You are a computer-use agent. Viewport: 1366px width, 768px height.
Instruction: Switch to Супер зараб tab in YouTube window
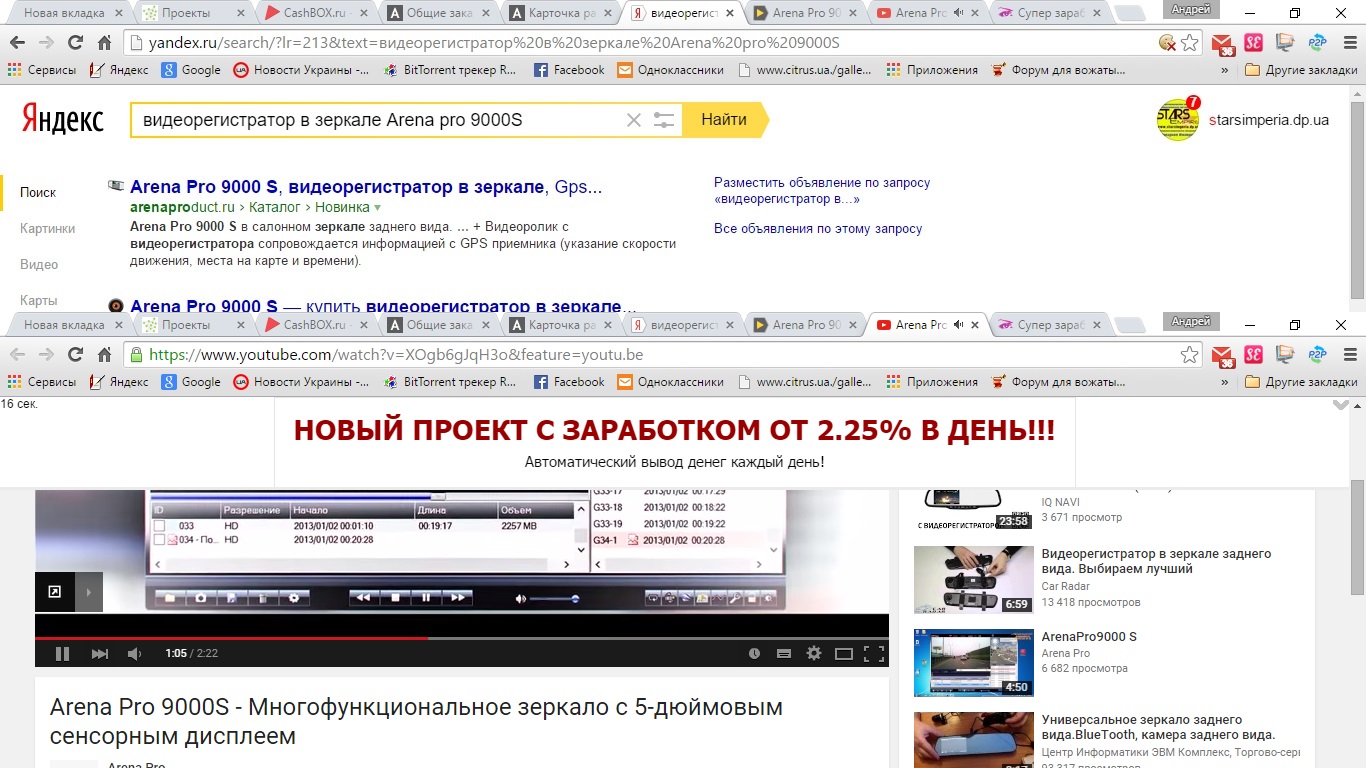tap(1048, 325)
